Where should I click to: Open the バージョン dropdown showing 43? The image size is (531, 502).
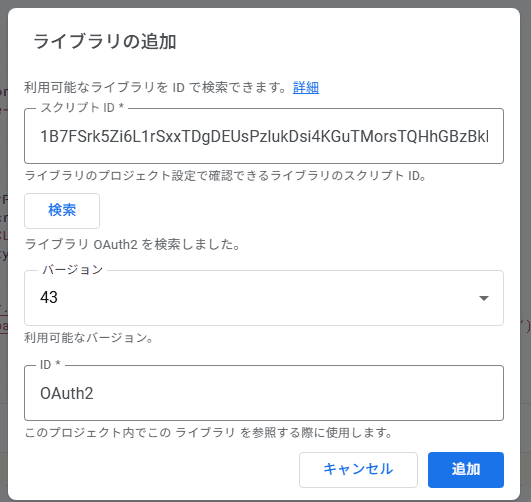(264, 298)
